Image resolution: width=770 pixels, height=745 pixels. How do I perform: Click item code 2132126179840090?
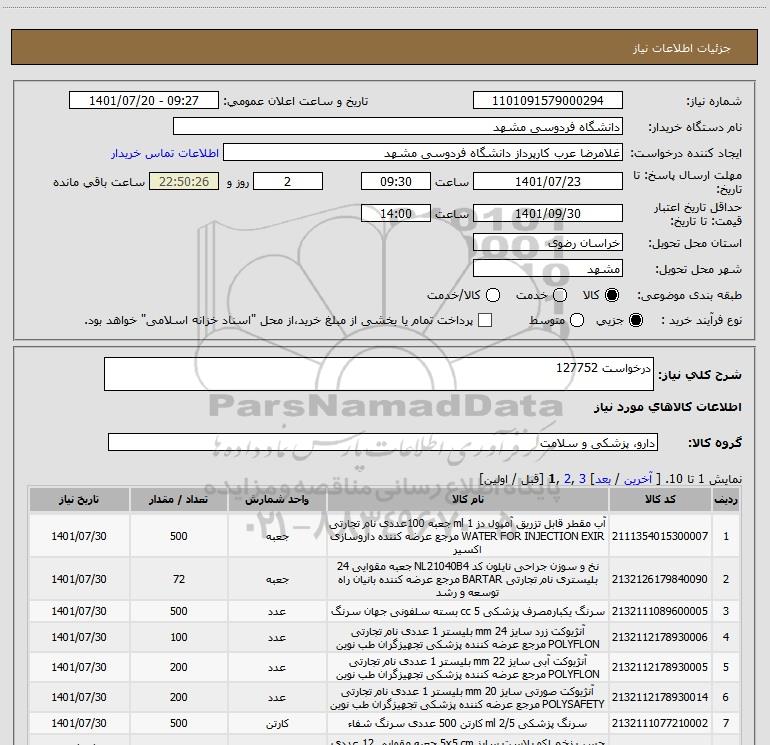660,579
